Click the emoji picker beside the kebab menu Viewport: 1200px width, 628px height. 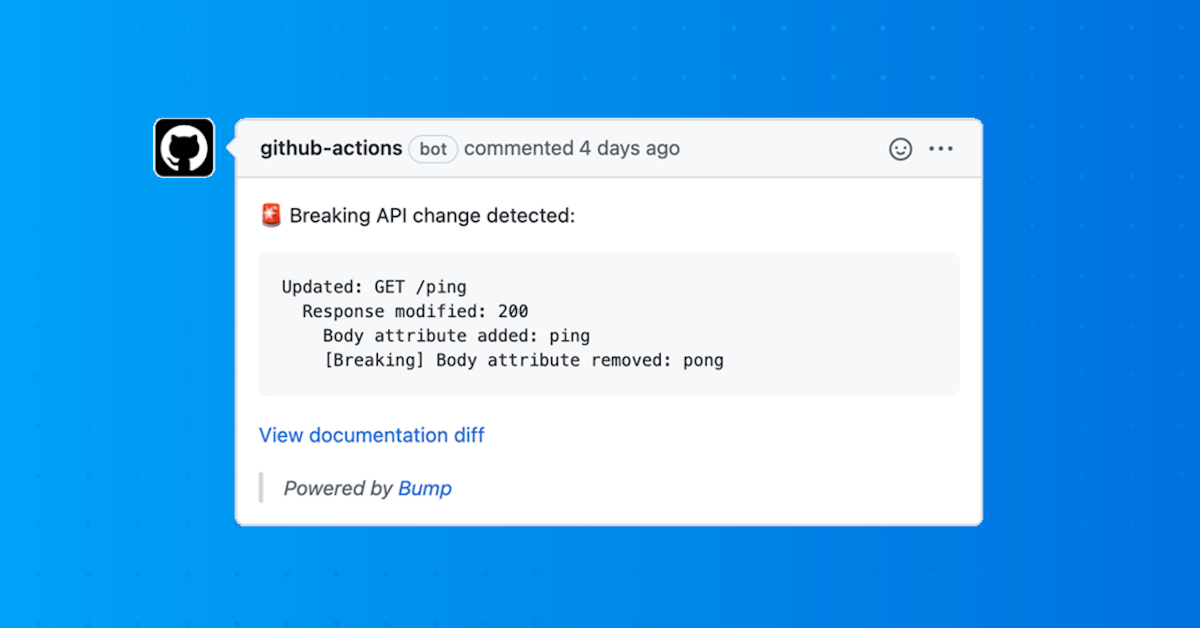point(901,149)
